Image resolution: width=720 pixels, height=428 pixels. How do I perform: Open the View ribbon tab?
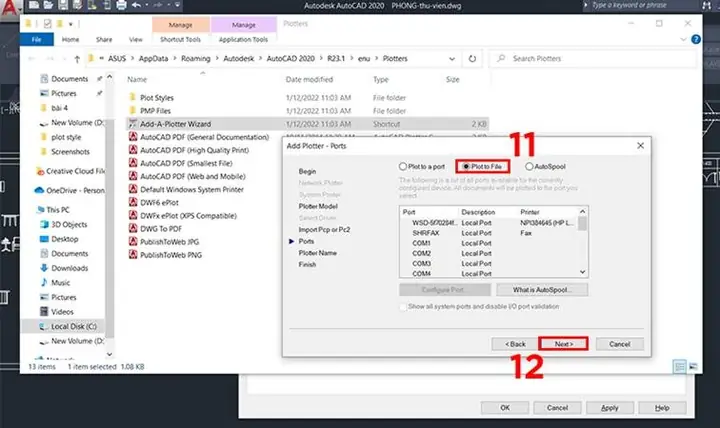[135, 39]
